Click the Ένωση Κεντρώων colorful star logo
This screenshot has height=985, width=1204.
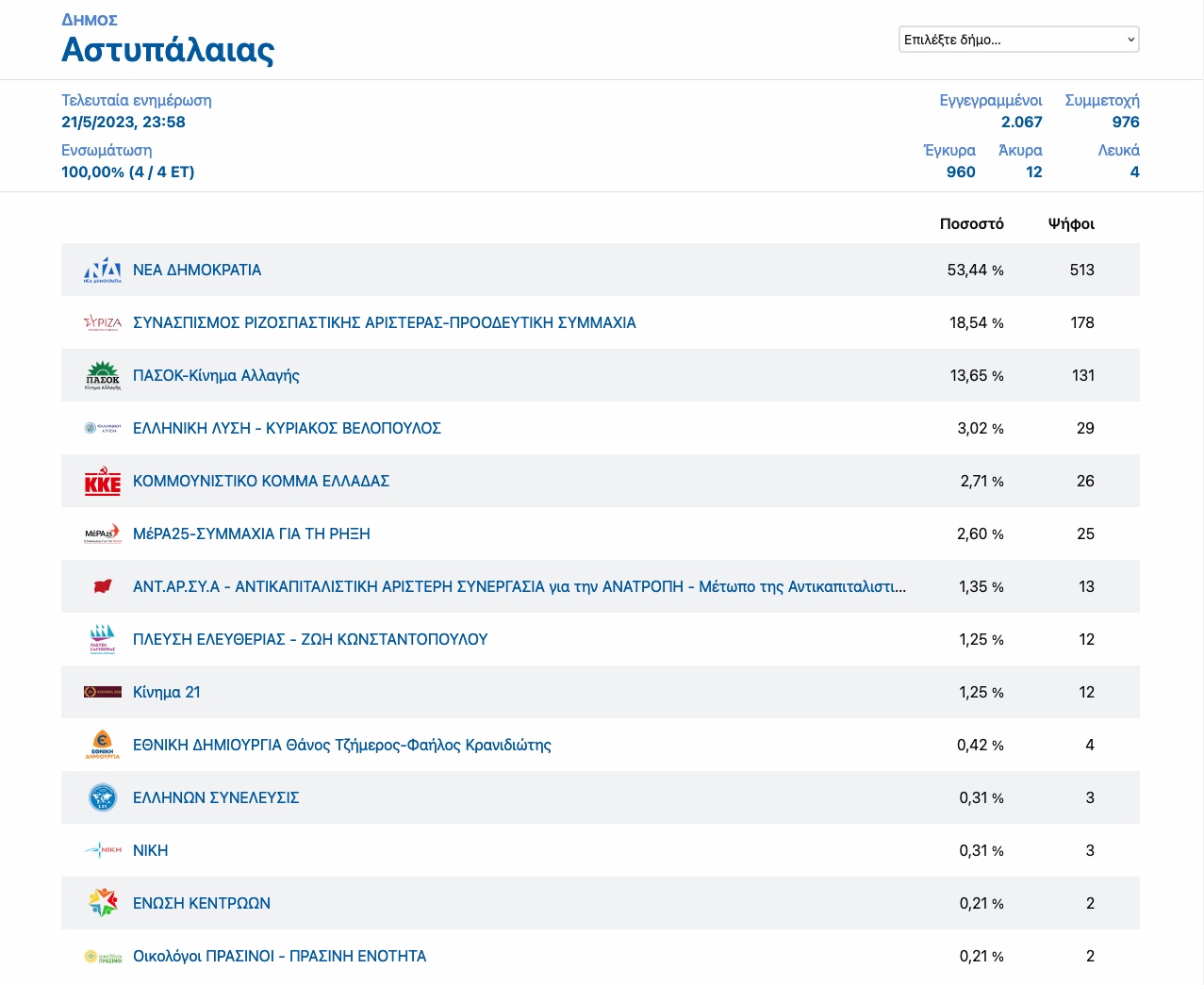[x=103, y=903]
